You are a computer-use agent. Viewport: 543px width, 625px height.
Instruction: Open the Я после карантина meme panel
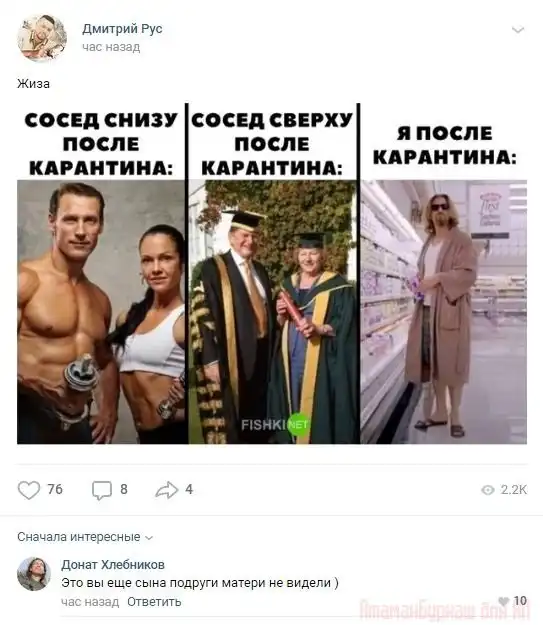pyautogui.click(x=444, y=273)
